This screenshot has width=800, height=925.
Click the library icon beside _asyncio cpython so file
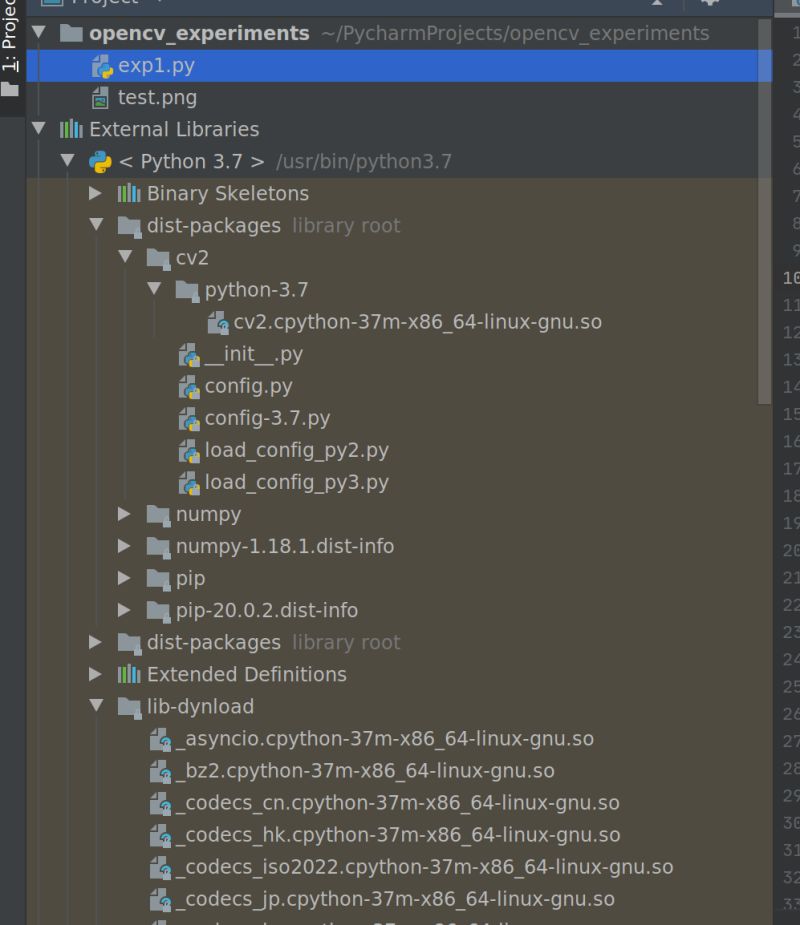[160, 738]
